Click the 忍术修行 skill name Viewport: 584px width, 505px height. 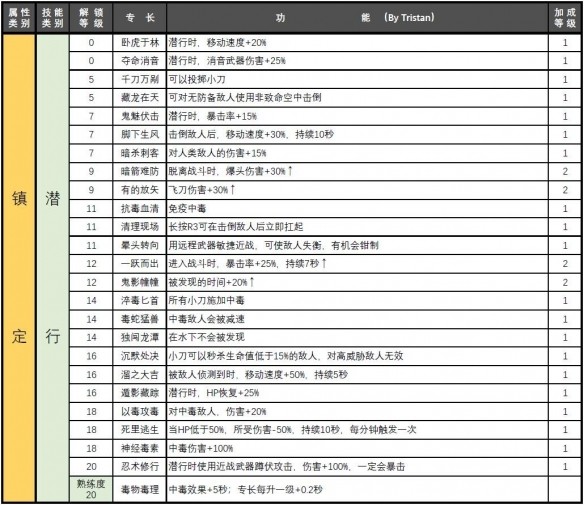click(140, 466)
